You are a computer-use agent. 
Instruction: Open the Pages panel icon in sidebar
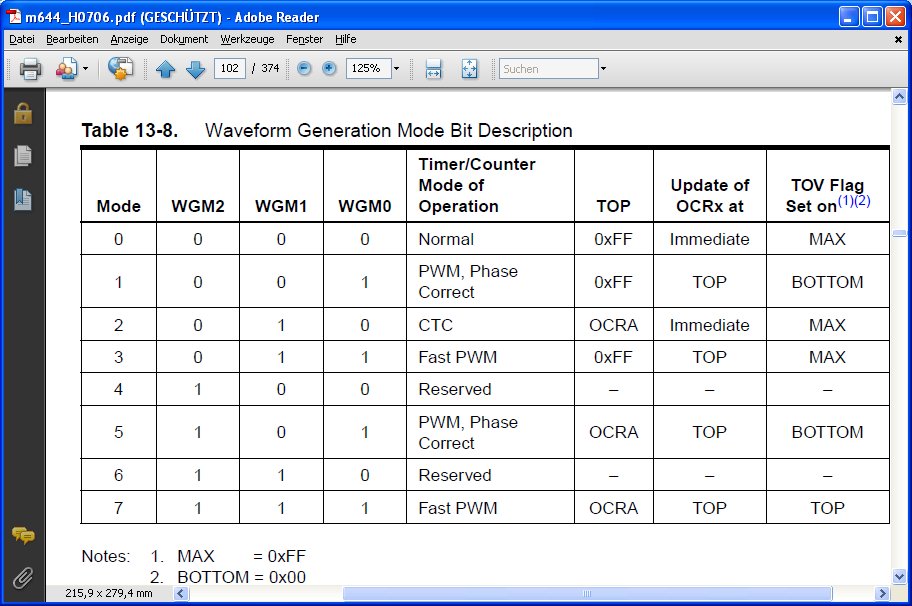[x=23, y=156]
